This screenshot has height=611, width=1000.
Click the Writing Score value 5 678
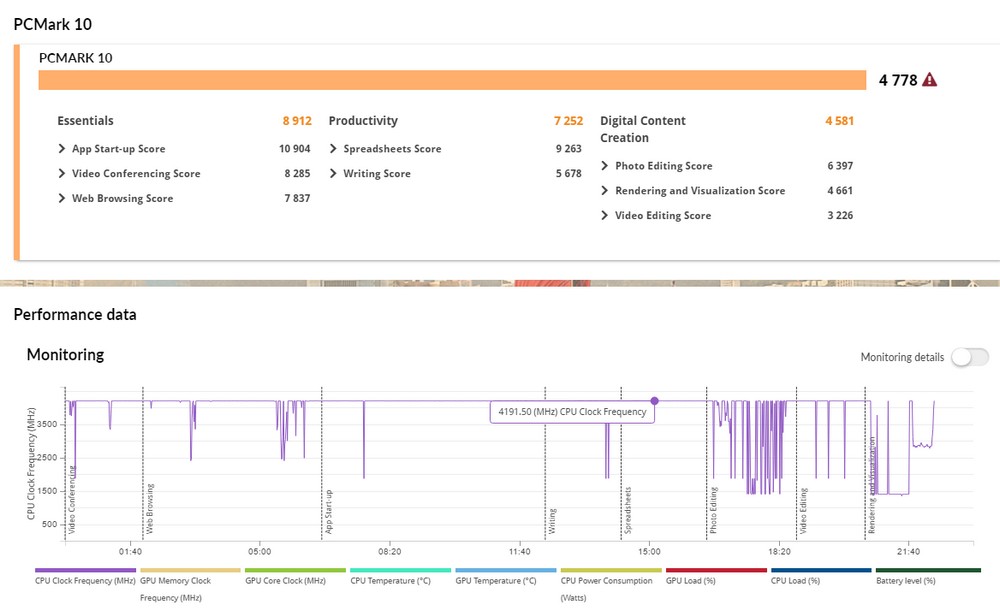coord(568,173)
